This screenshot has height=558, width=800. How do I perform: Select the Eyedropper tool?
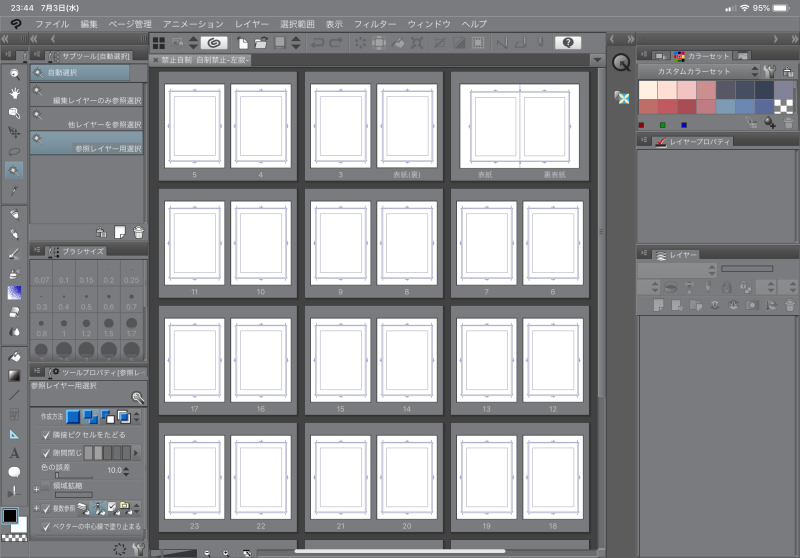click(x=14, y=191)
